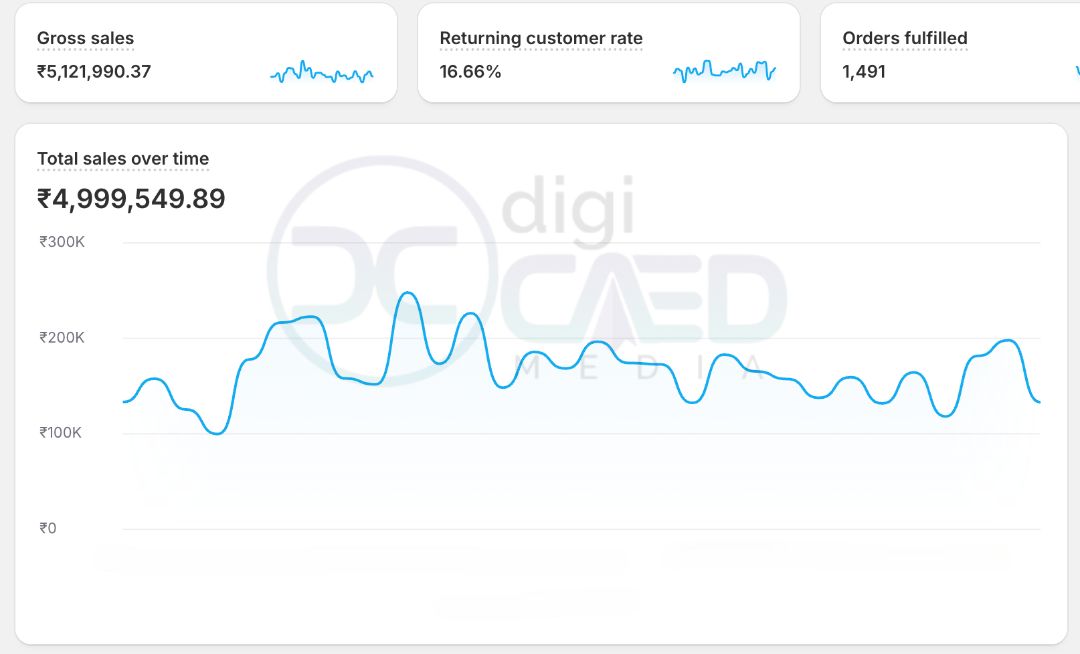Open the Orders fulfilled metric title

(905, 39)
